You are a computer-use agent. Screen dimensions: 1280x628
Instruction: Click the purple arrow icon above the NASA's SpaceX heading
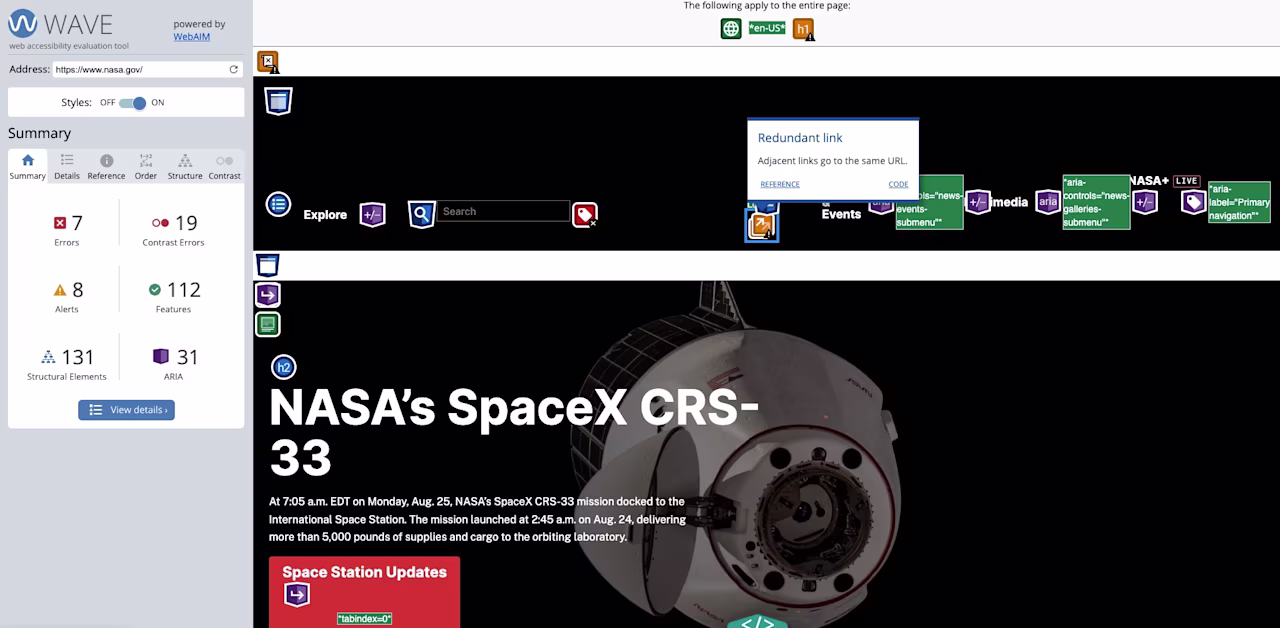[x=268, y=295]
